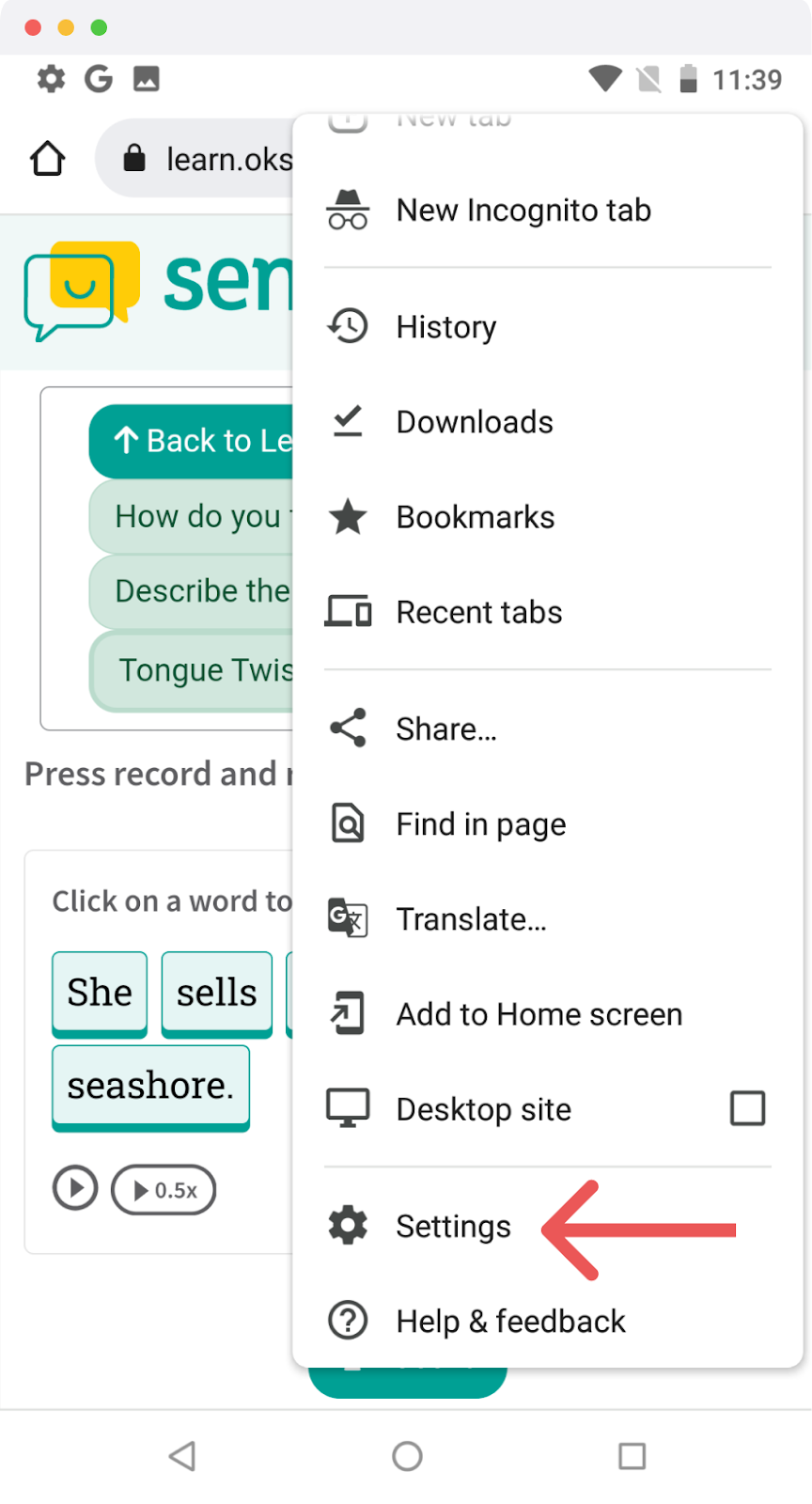Open the home page icon
The width and height of the screenshot is (812, 1504).
48,159
